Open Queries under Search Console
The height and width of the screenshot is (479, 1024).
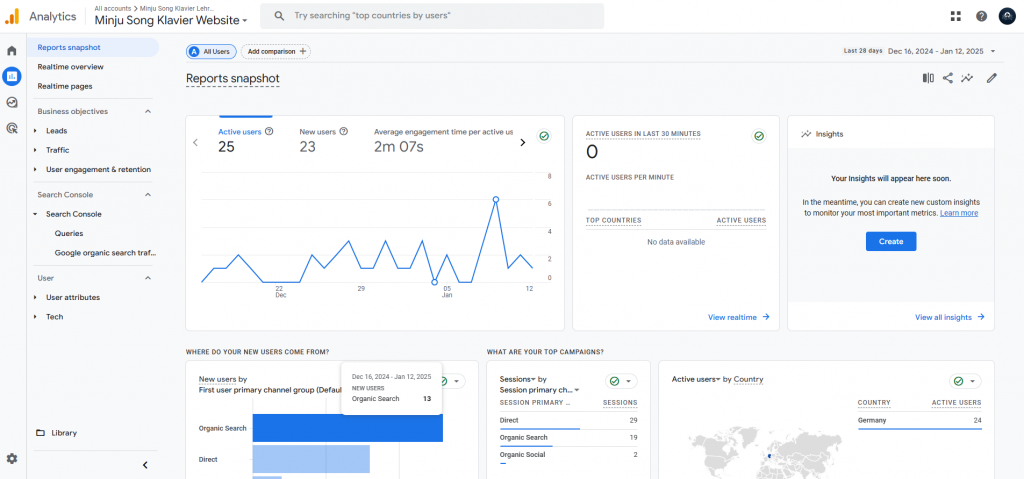[x=69, y=233]
